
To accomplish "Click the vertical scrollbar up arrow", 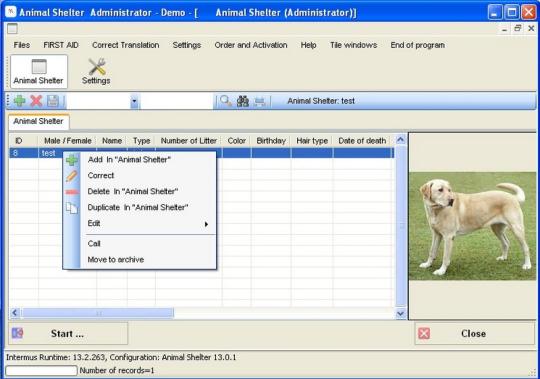I will [401, 140].
